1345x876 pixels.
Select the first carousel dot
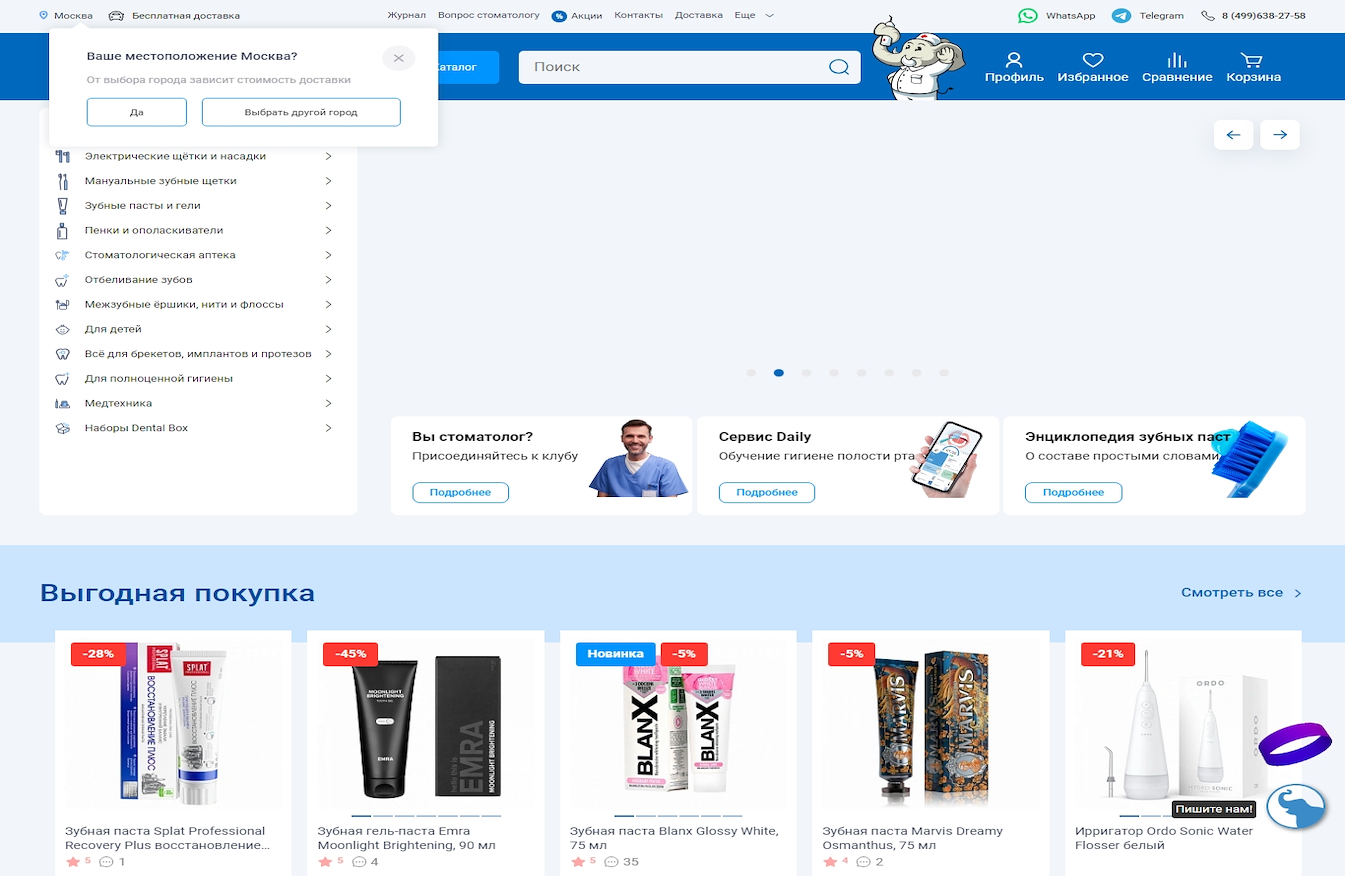[x=751, y=373]
